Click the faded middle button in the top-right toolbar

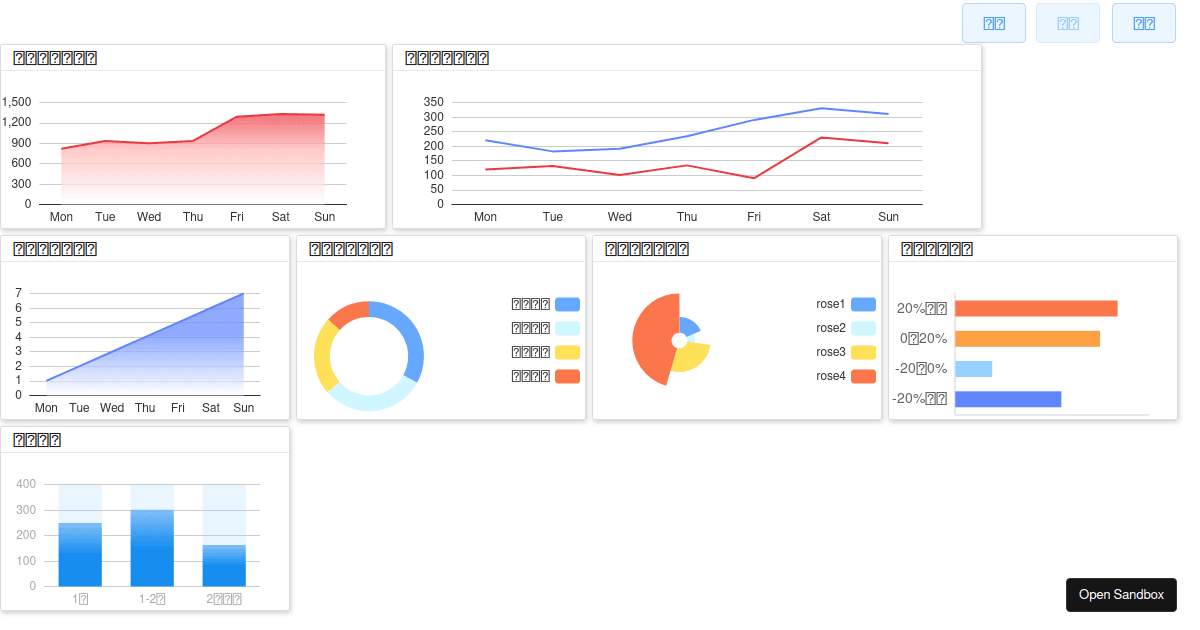[x=1068, y=22]
